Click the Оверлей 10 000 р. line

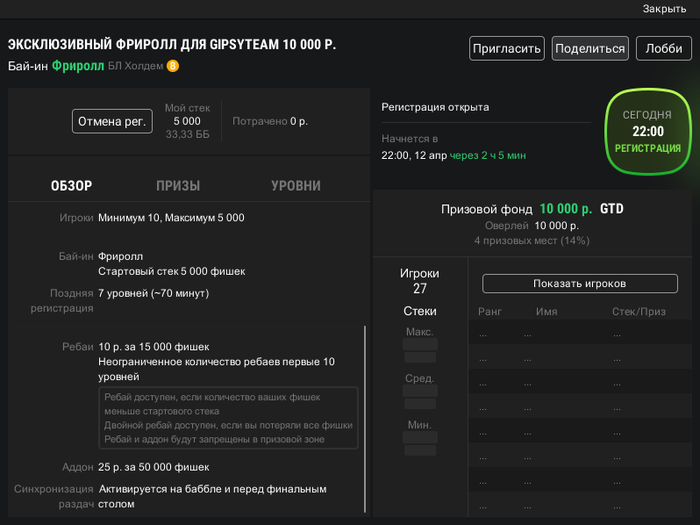[532, 225]
